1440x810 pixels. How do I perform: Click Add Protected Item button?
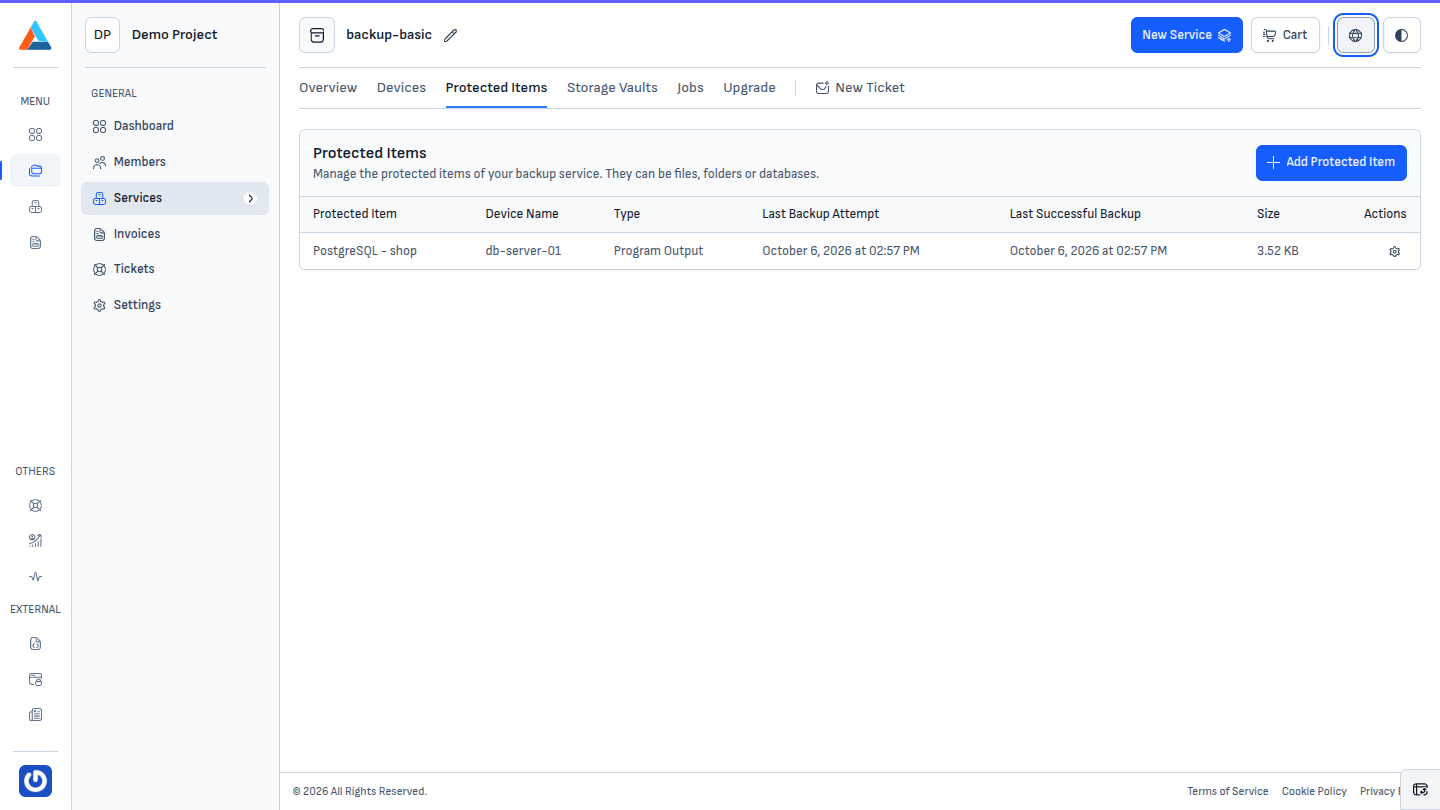pyautogui.click(x=1331, y=162)
